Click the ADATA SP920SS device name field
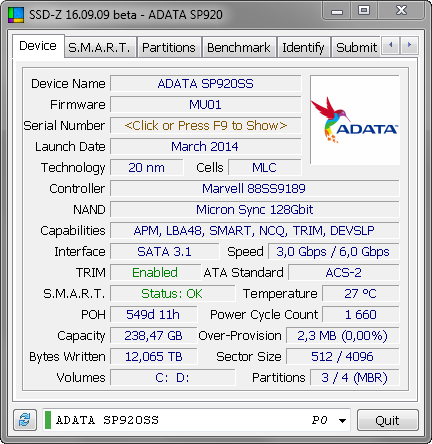 coord(206,84)
